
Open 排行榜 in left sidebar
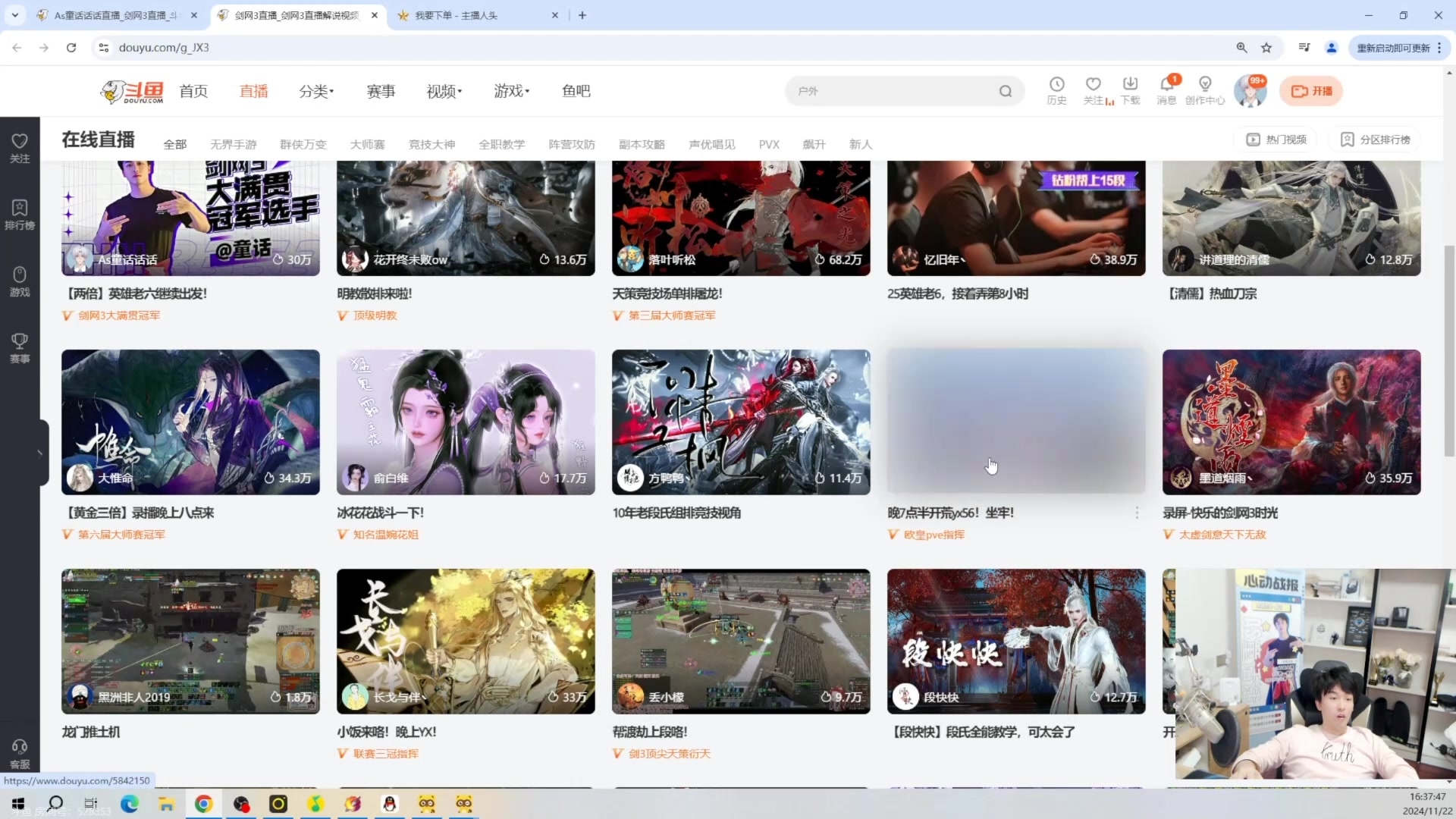[x=20, y=215]
